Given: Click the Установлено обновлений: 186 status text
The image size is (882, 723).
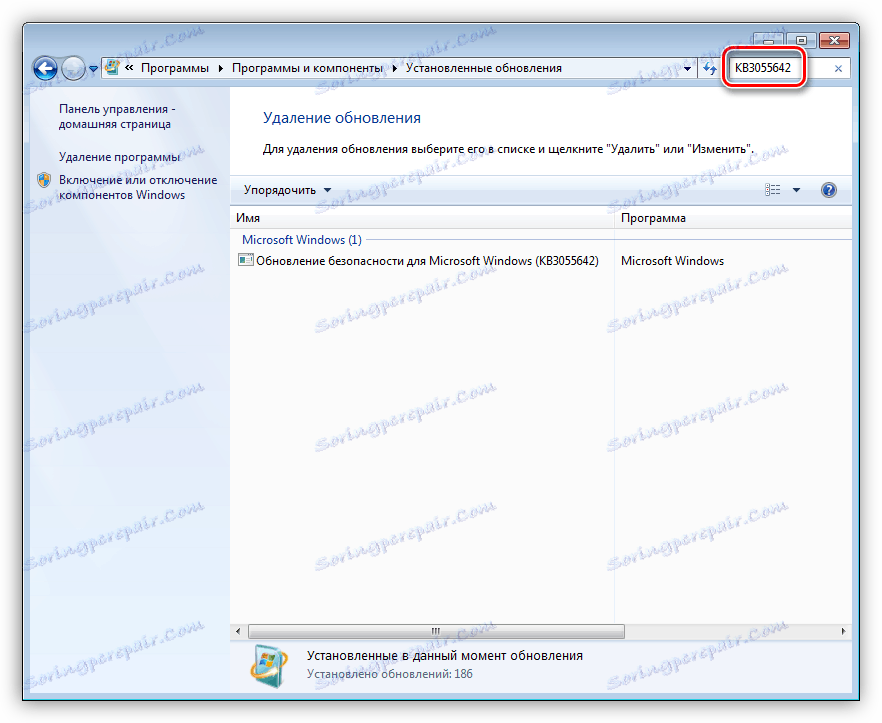Looking at the screenshot, I should (x=389, y=674).
